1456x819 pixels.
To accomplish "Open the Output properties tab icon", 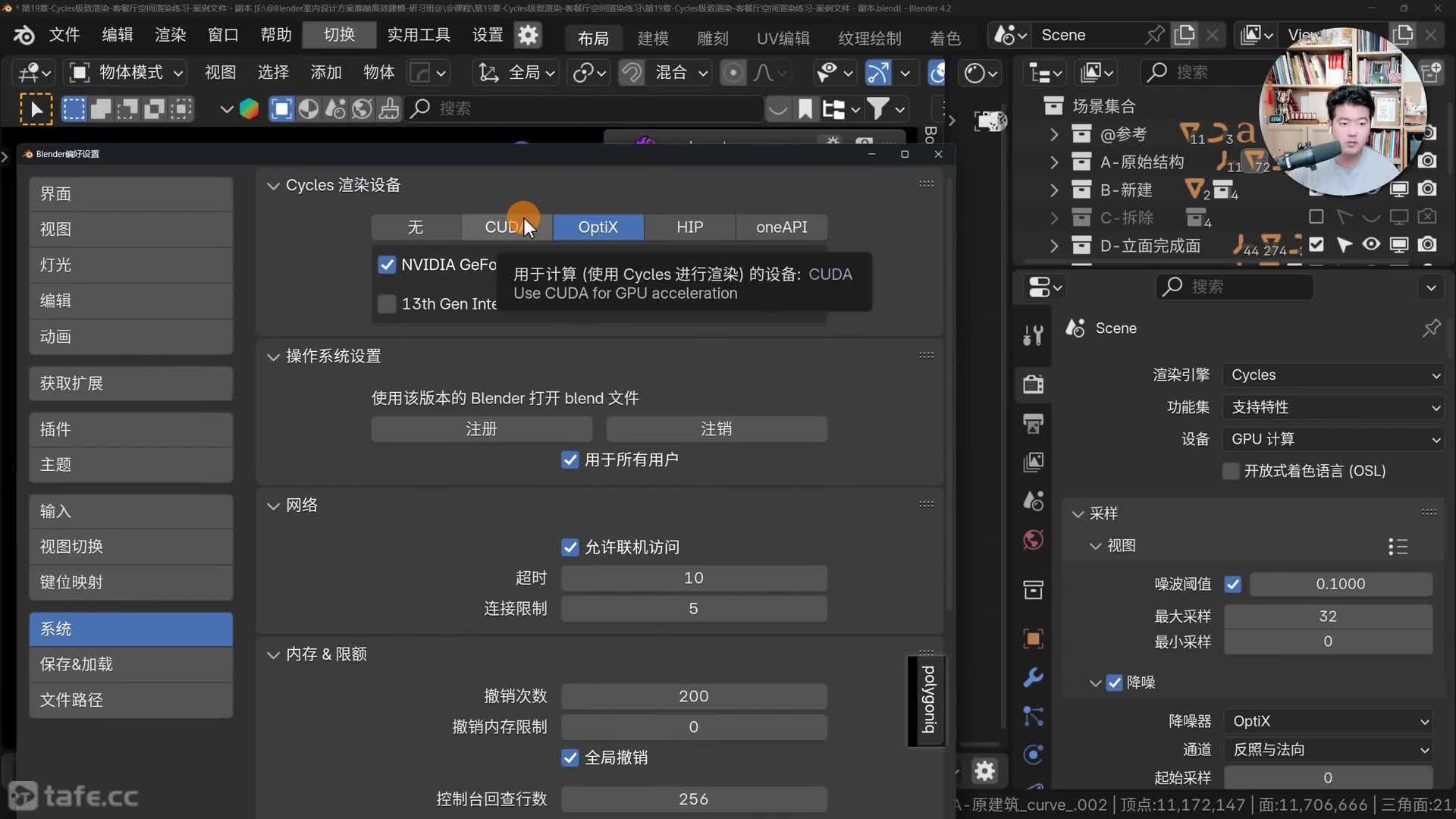I will pos(1033,423).
